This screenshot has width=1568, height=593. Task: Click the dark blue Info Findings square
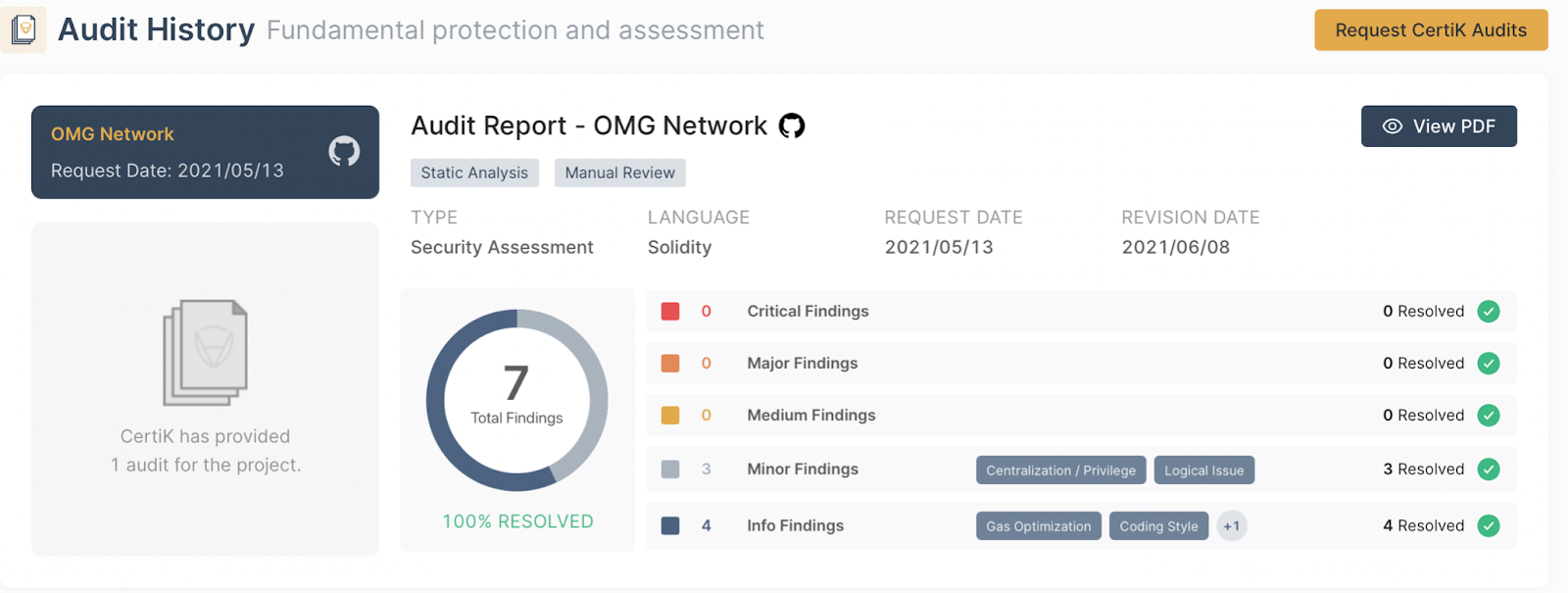tap(670, 526)
